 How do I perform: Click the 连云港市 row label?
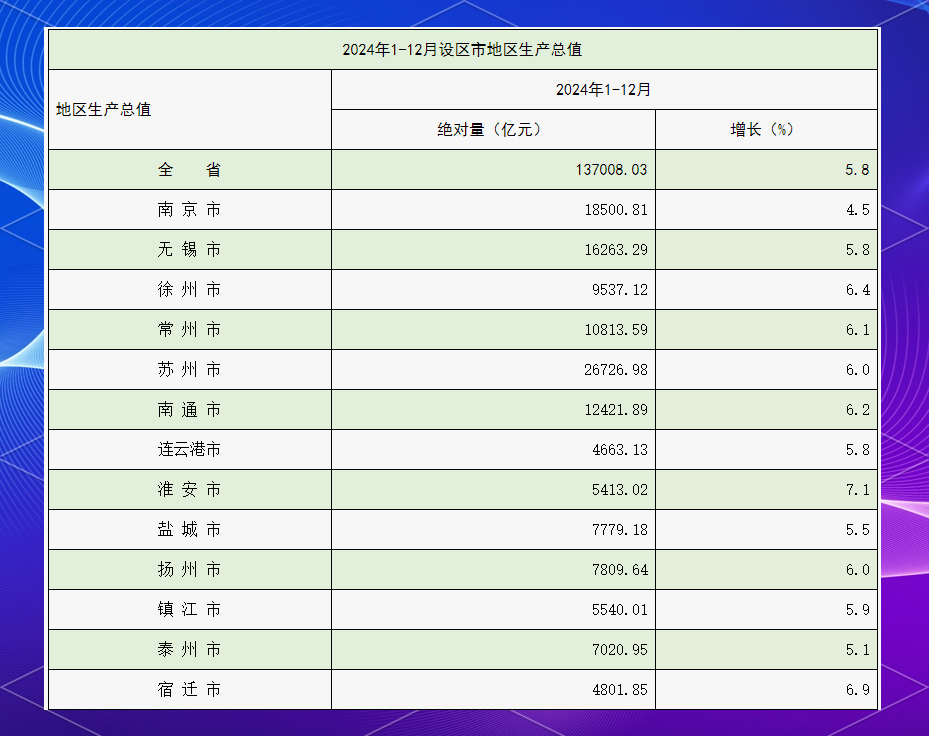tap(190, 450)
